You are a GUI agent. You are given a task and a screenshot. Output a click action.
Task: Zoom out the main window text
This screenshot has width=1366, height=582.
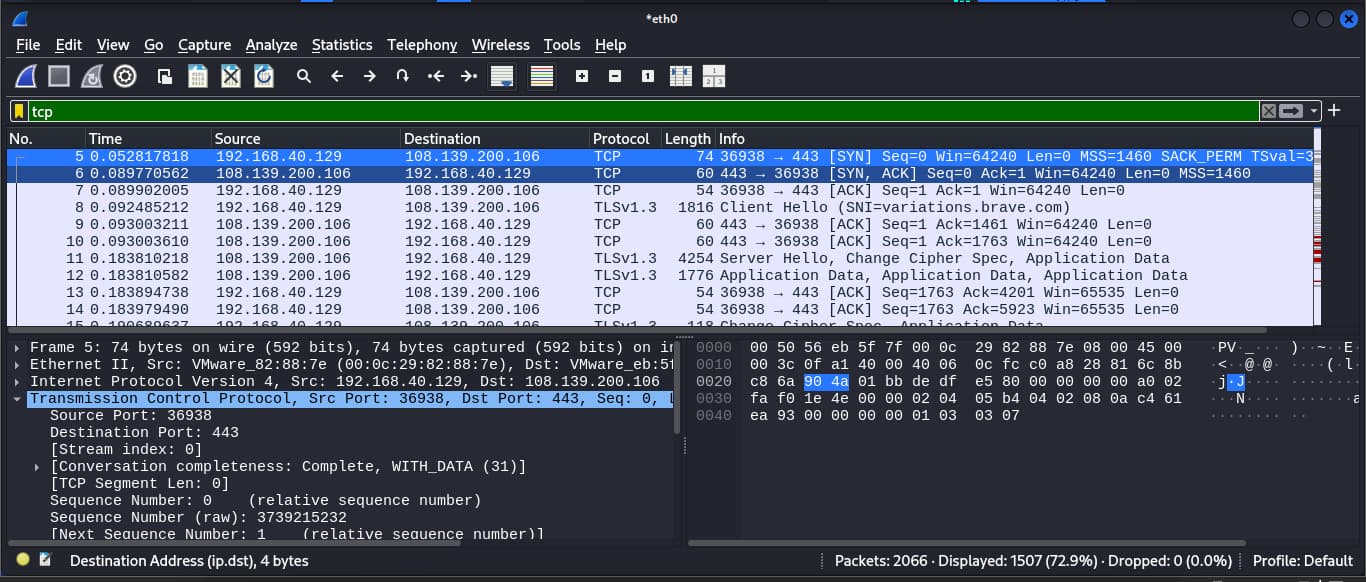pos(615,76)
